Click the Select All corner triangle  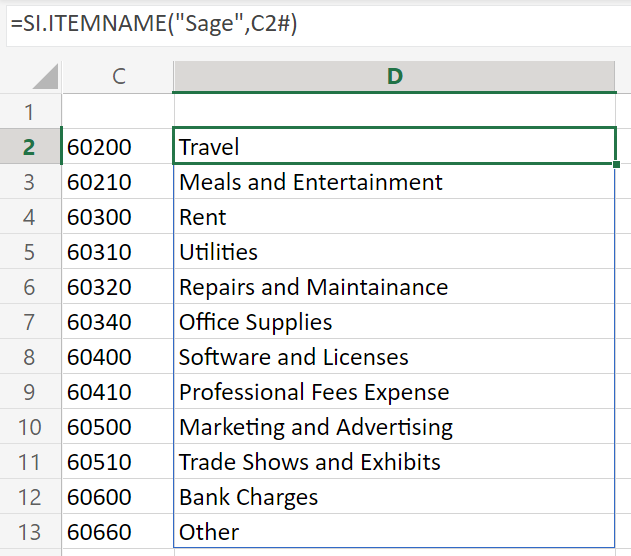pyautogui.click(x=45, y=76)
